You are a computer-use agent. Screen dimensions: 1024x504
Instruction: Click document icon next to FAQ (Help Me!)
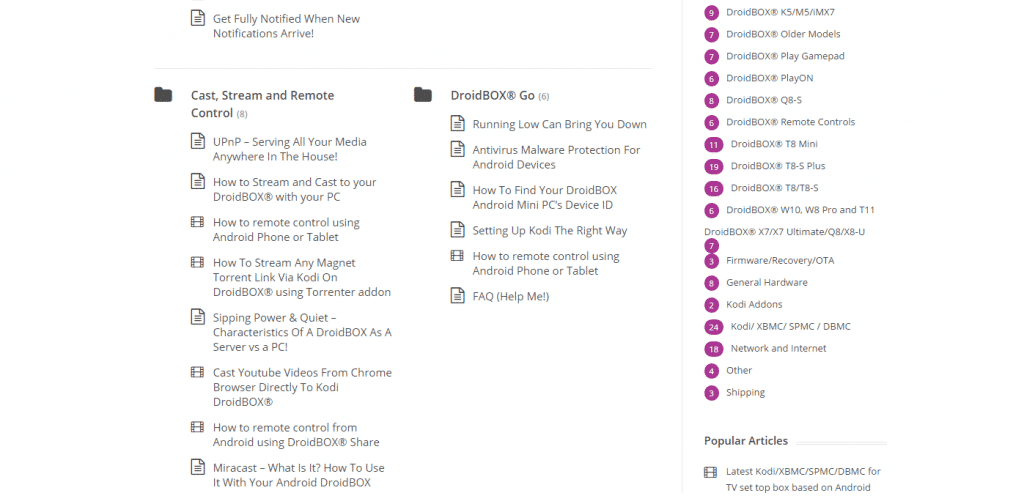click(458, 296)
